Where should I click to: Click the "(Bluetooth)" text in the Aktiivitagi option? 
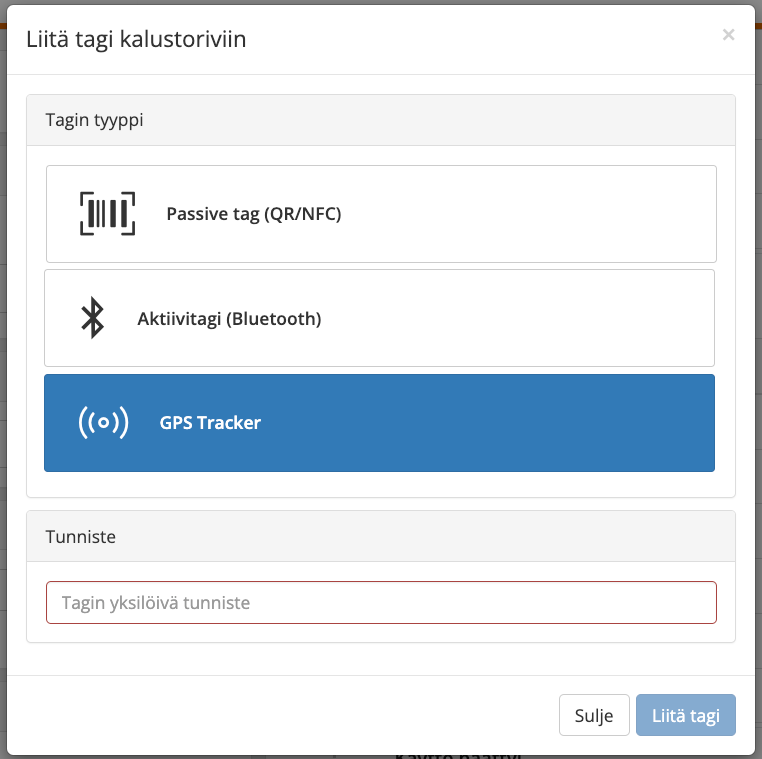(273, 319)
